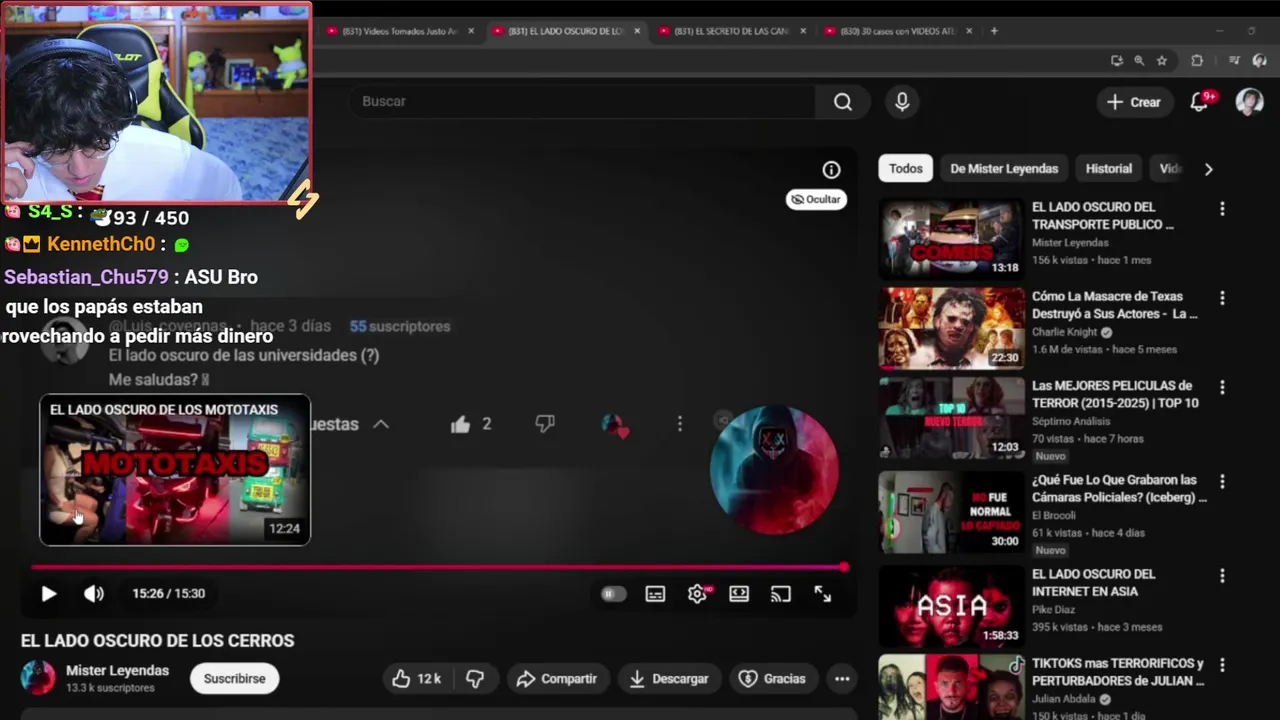Click the video progress bar
Viewport: 1280px width, 720px height.
point(438,567)
